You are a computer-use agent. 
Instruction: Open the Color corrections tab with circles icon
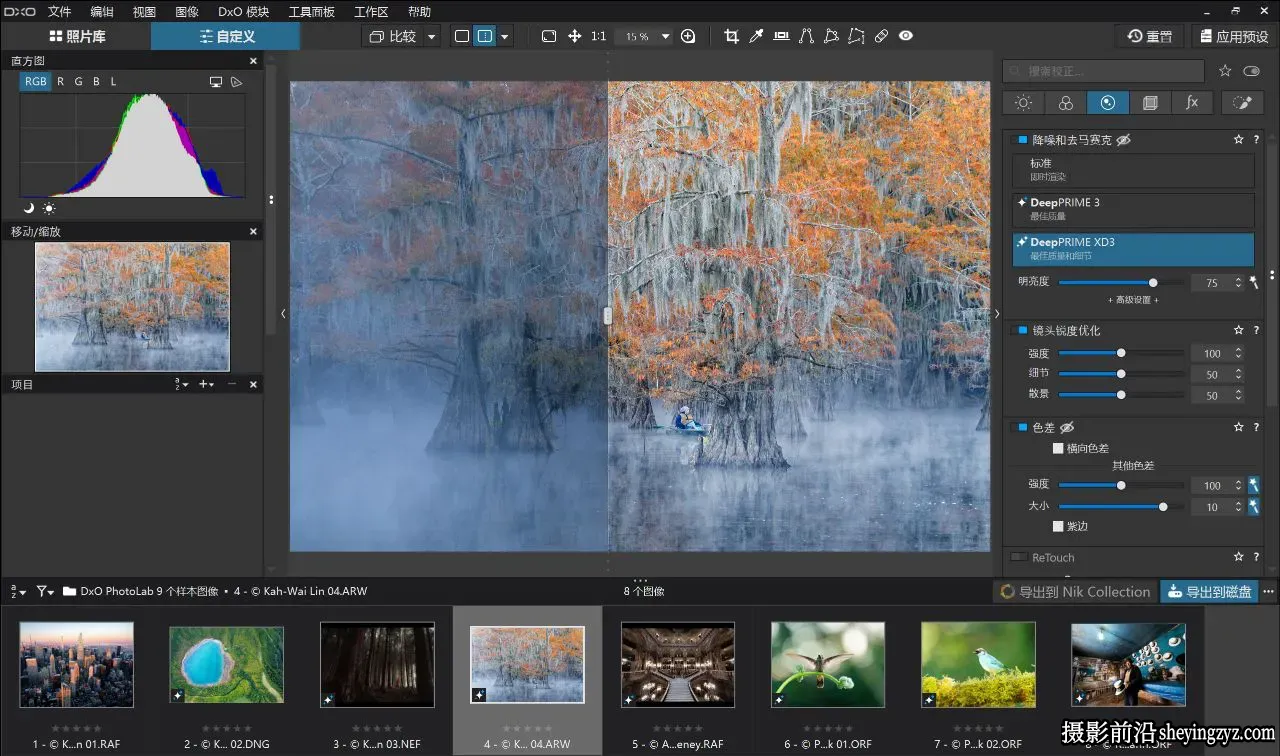(x=1066, y=103)
